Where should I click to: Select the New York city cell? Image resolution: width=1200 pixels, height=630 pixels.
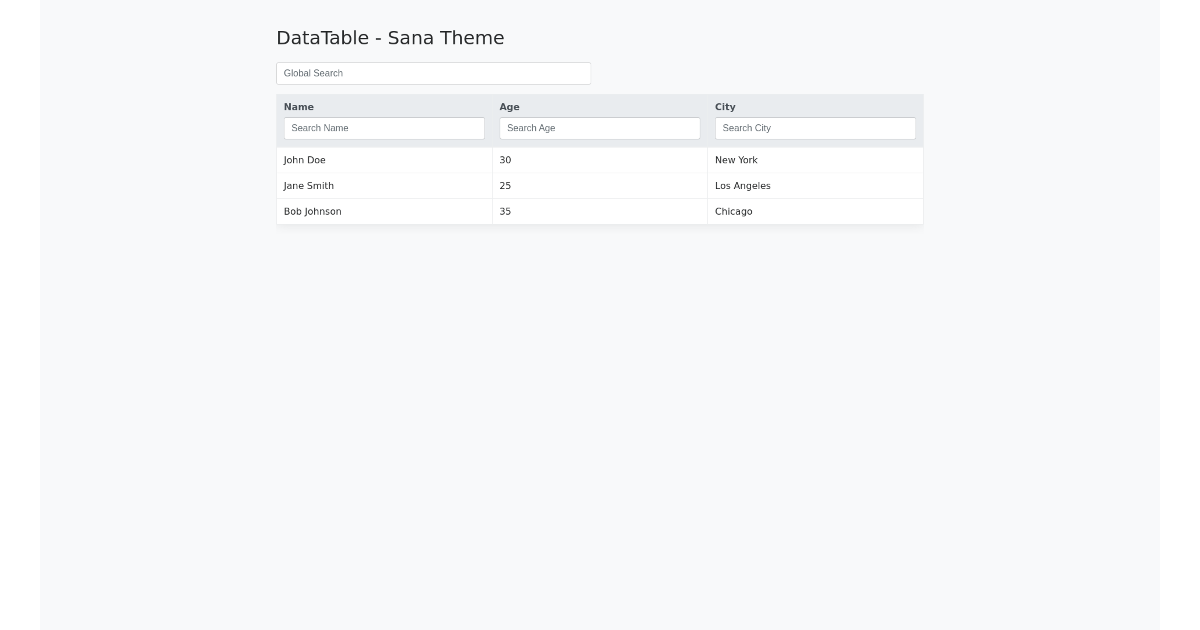736,160
